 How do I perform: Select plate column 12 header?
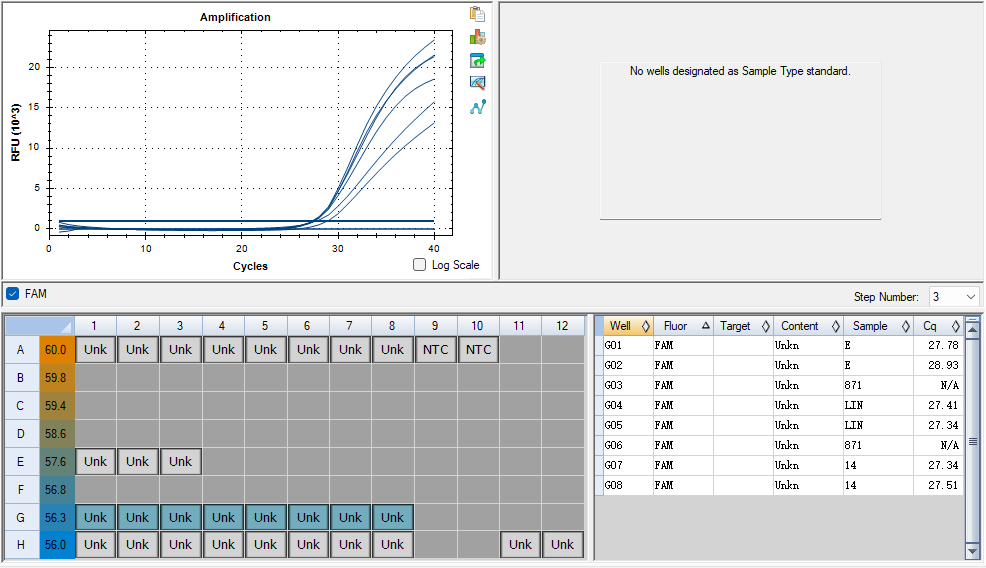562,326
